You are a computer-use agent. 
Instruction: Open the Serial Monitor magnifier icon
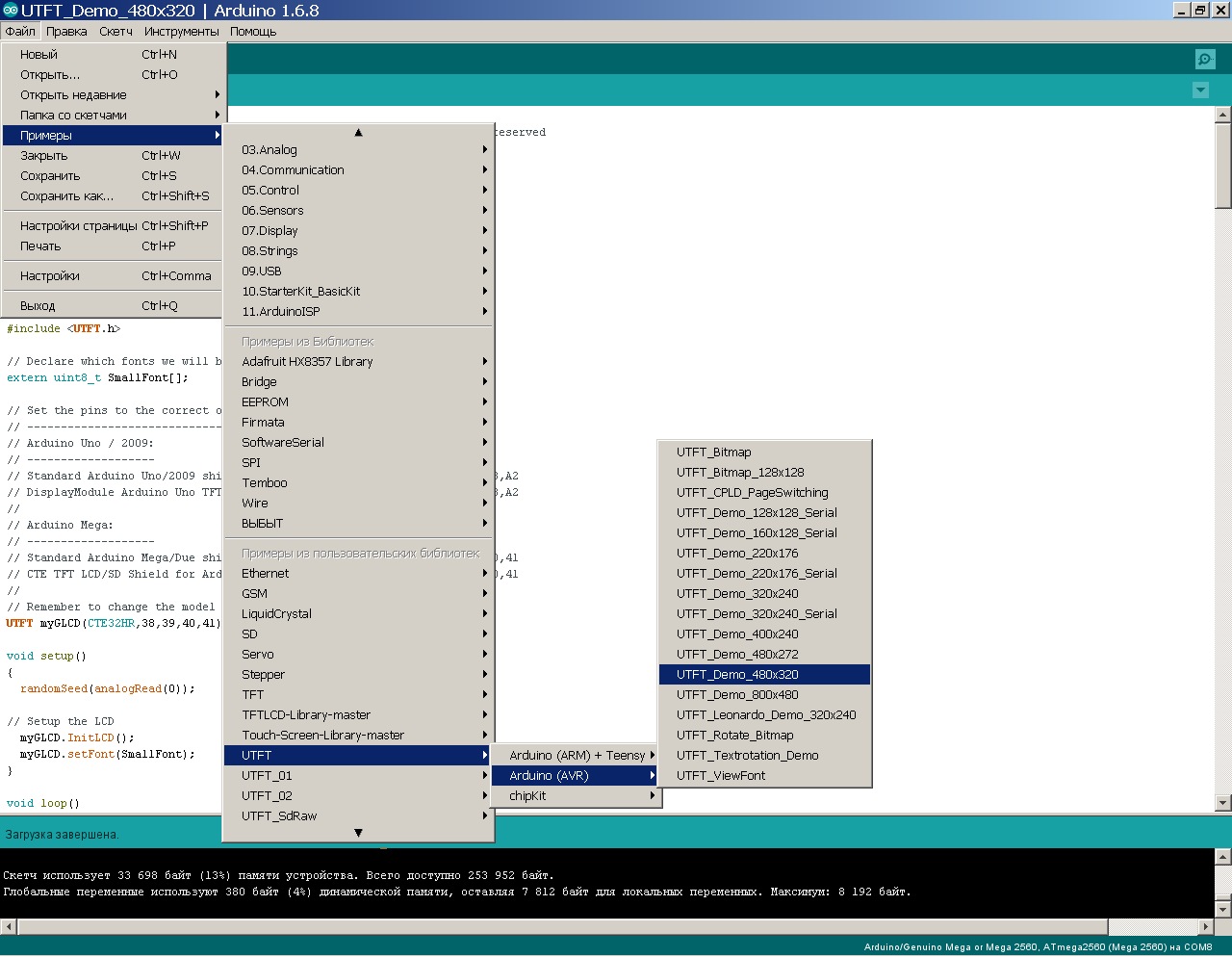pyautogui.click(x=1204, y=60)
